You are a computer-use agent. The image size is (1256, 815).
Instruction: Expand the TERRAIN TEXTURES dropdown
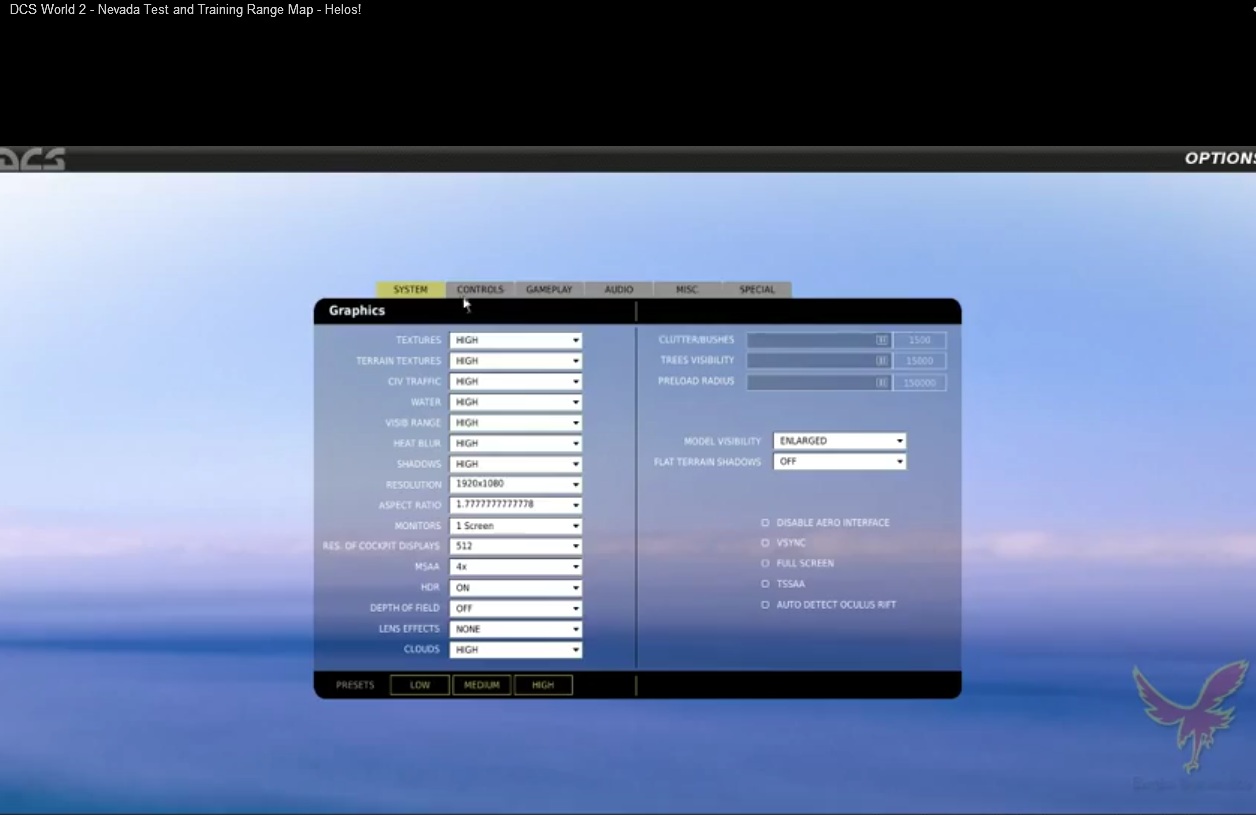click(x=516, y=361)
